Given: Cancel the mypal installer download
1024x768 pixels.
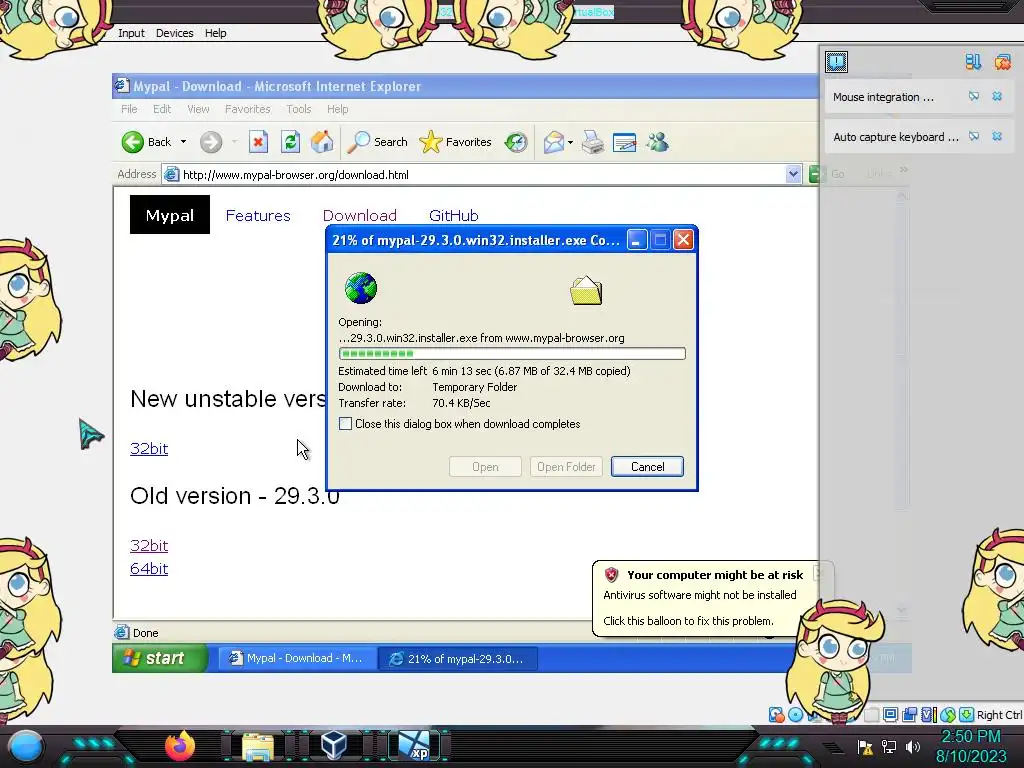Looking at the screenshot, I should (x=647, y=466).
